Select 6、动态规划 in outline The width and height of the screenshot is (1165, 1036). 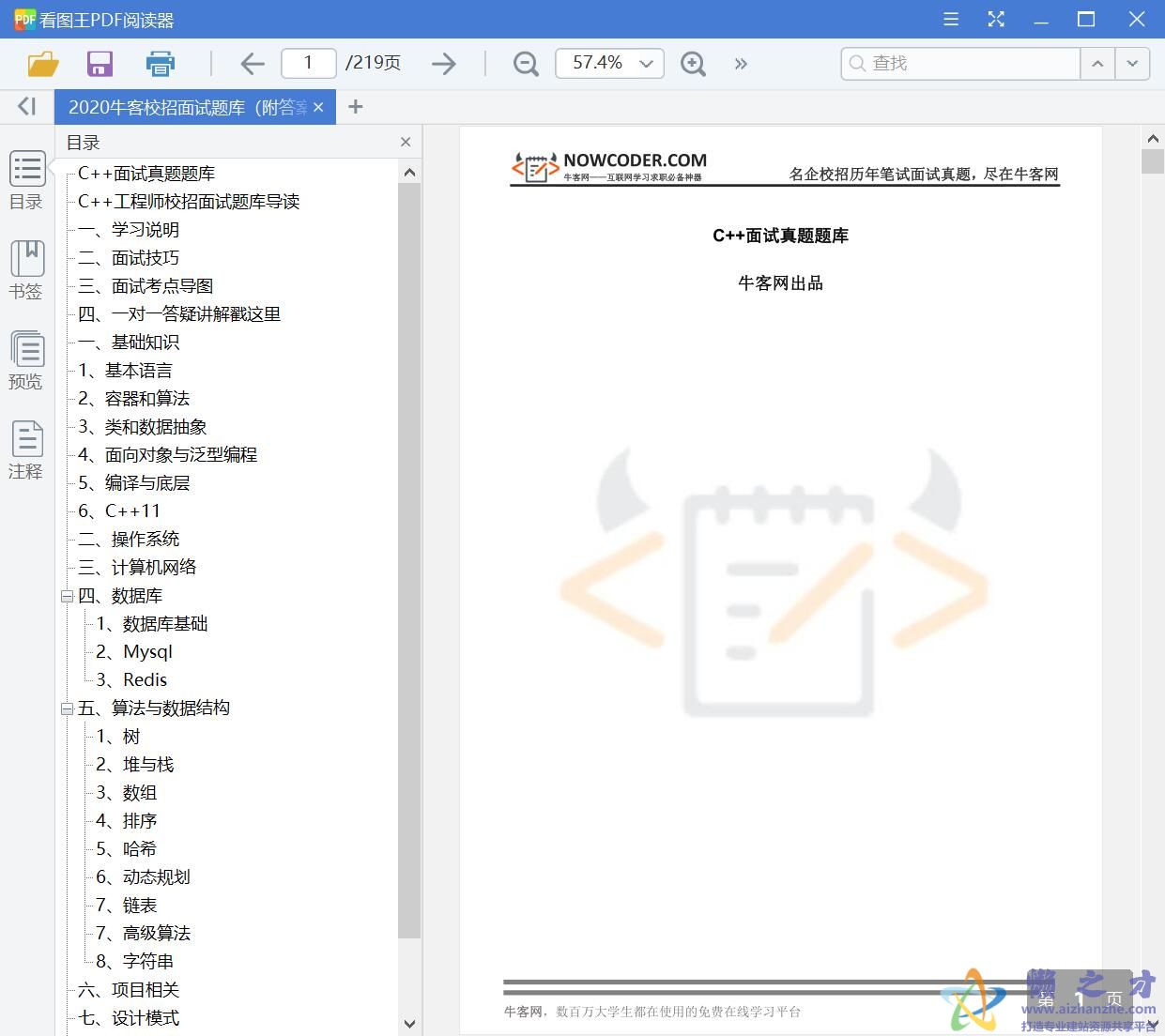coord(143,877)
